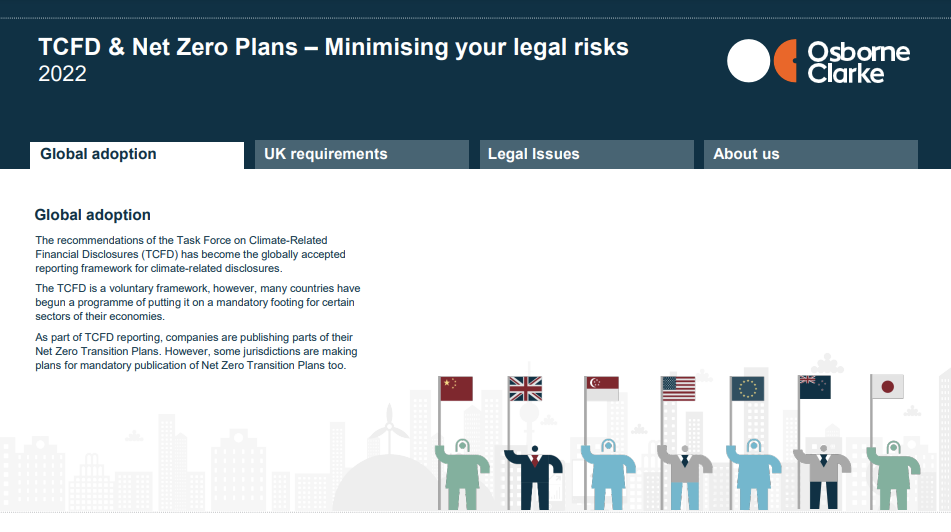Click the wind turbine illustration
Screen dimensions: 951x532
(389, 429)
